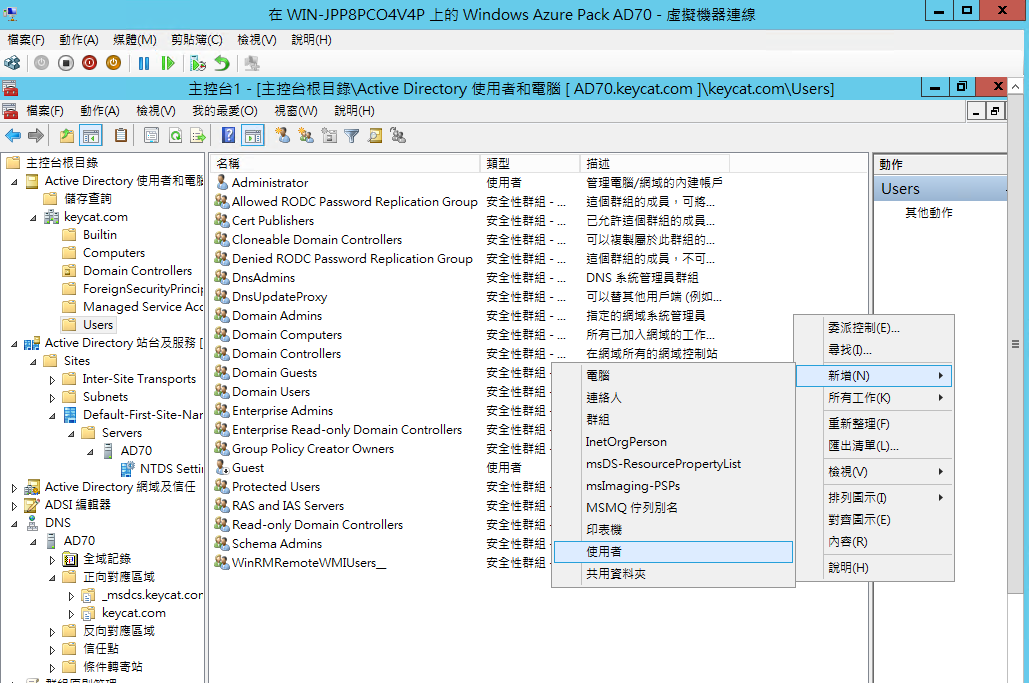Click the Up One Level folder icon
The image size is (1029, 684).
tap(67, 136)
